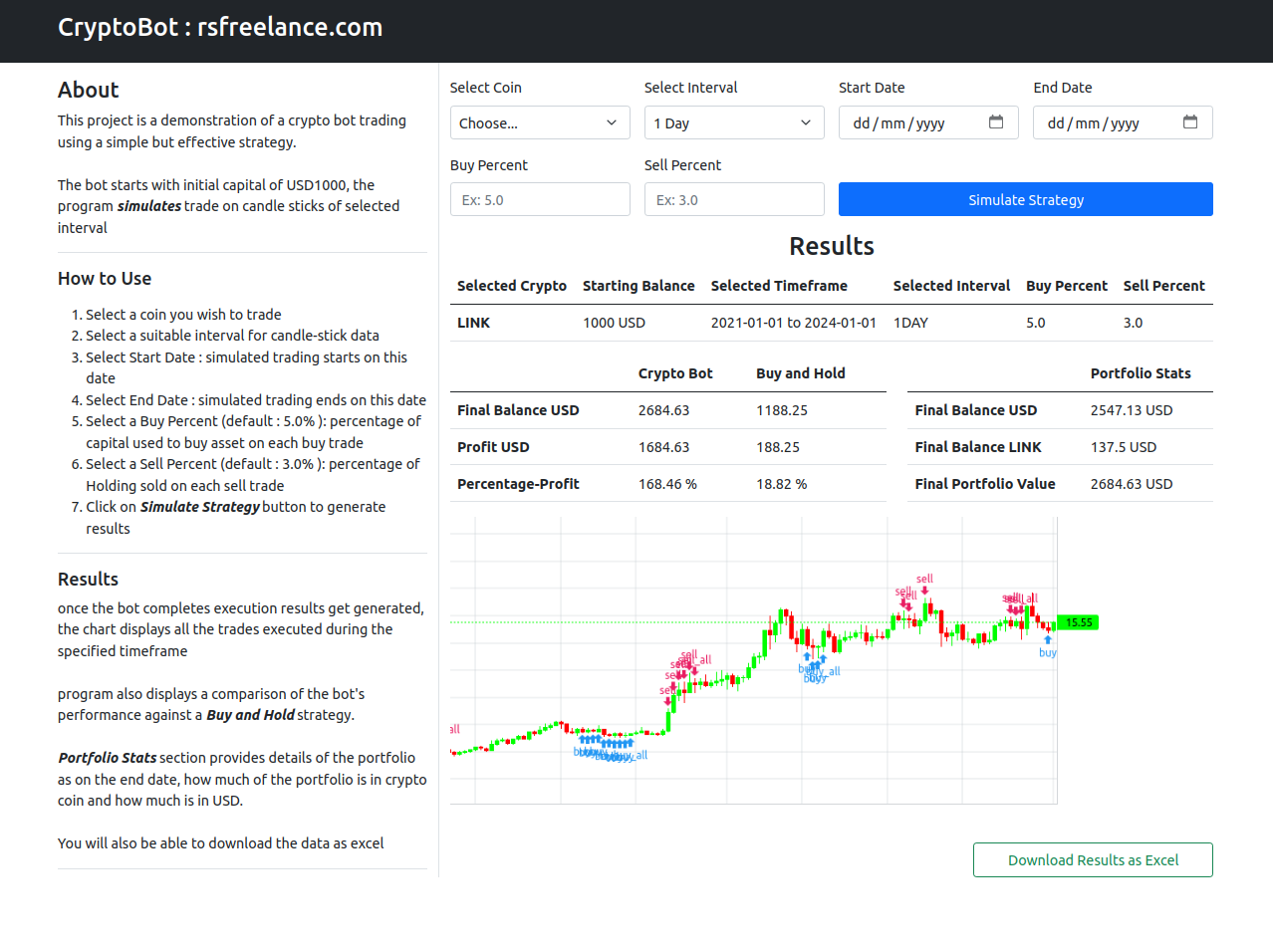Open the Select Interval dropdown showing 1 Day
Image resolution: width=1273 pixels, height=952 pixels.
(x=733, y=123)
